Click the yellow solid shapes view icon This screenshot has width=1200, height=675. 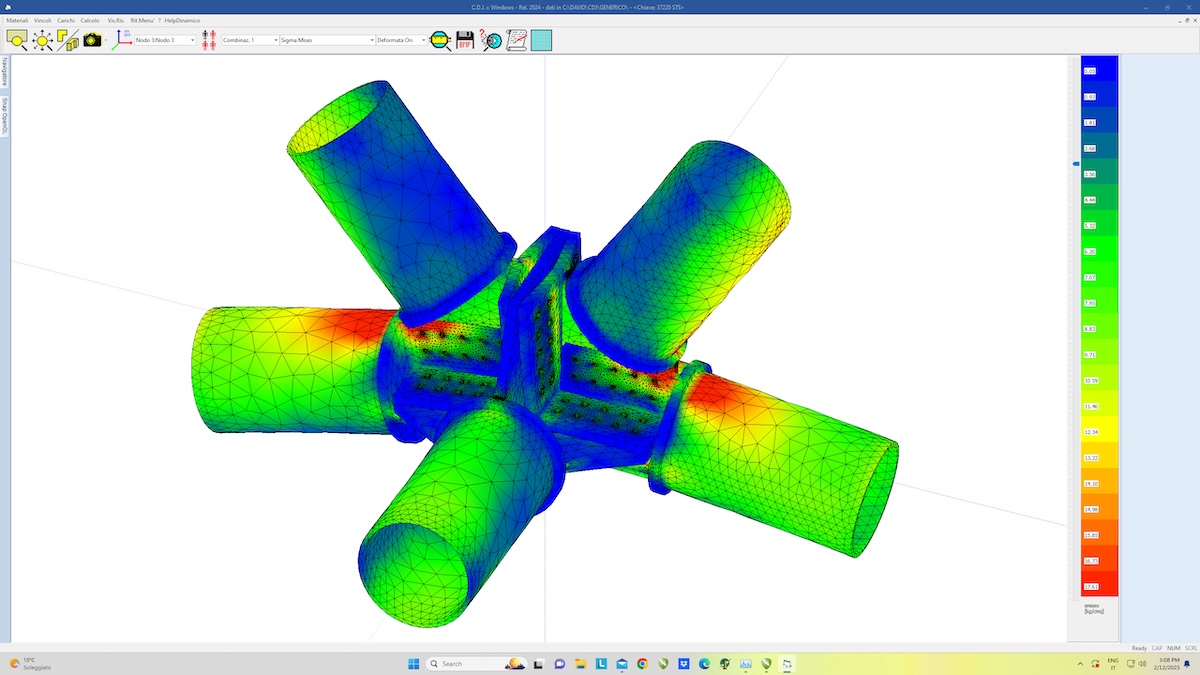(x=68, y=40)
